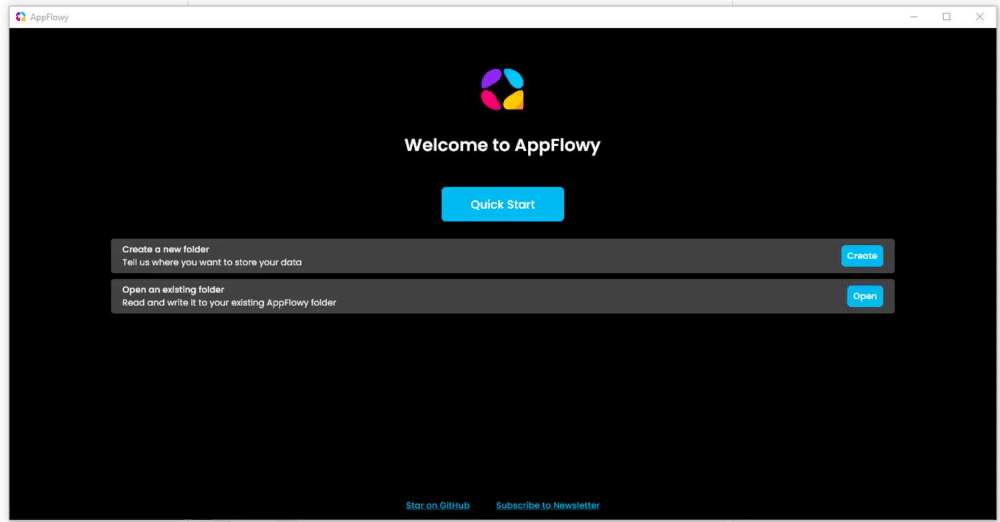Image resolution: width=1000 pixels, height=522 pixels.
Task: Click Create for a new folder
Action: [862, 256]
